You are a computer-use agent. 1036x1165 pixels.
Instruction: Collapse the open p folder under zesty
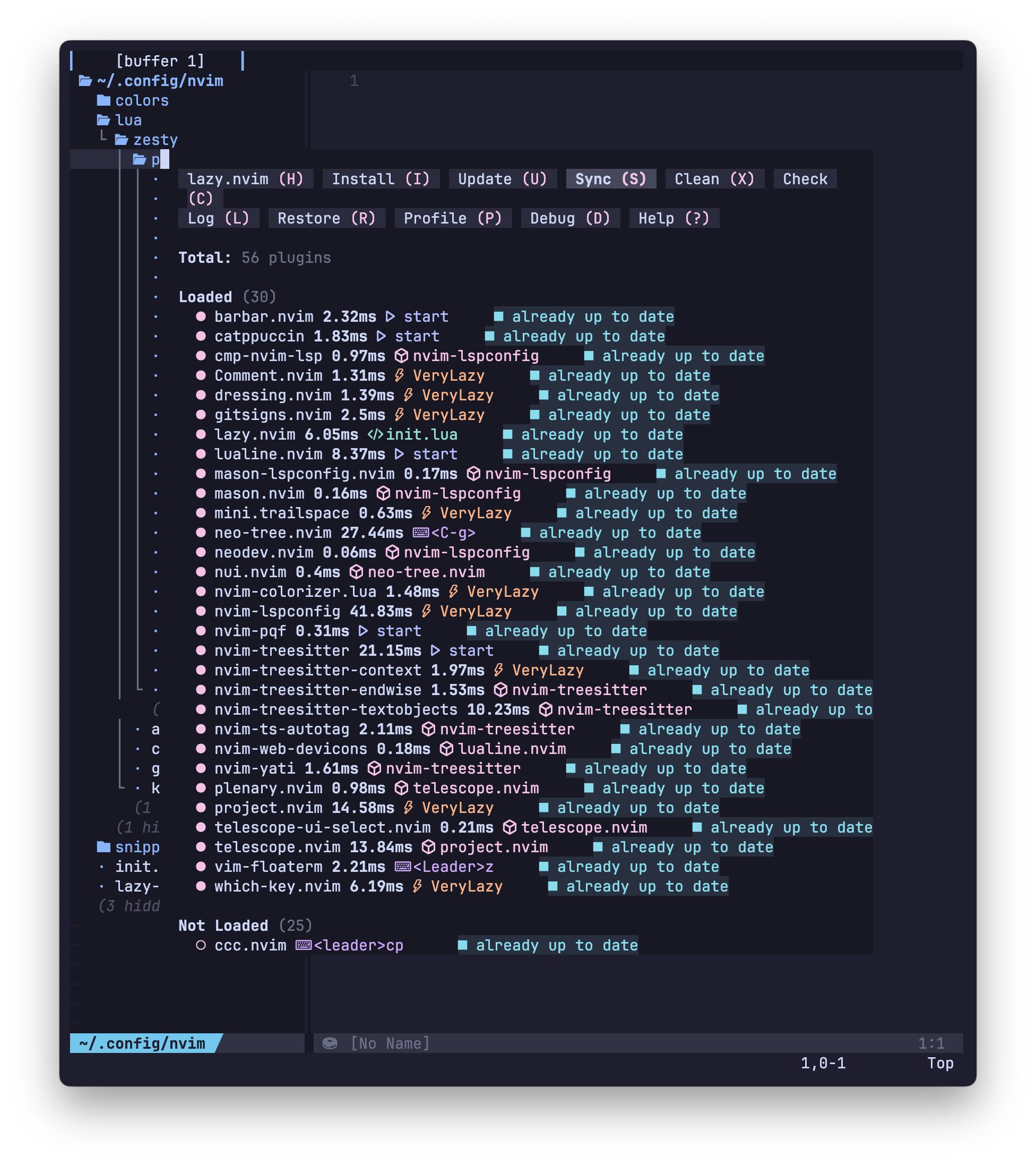coord(140,160)
